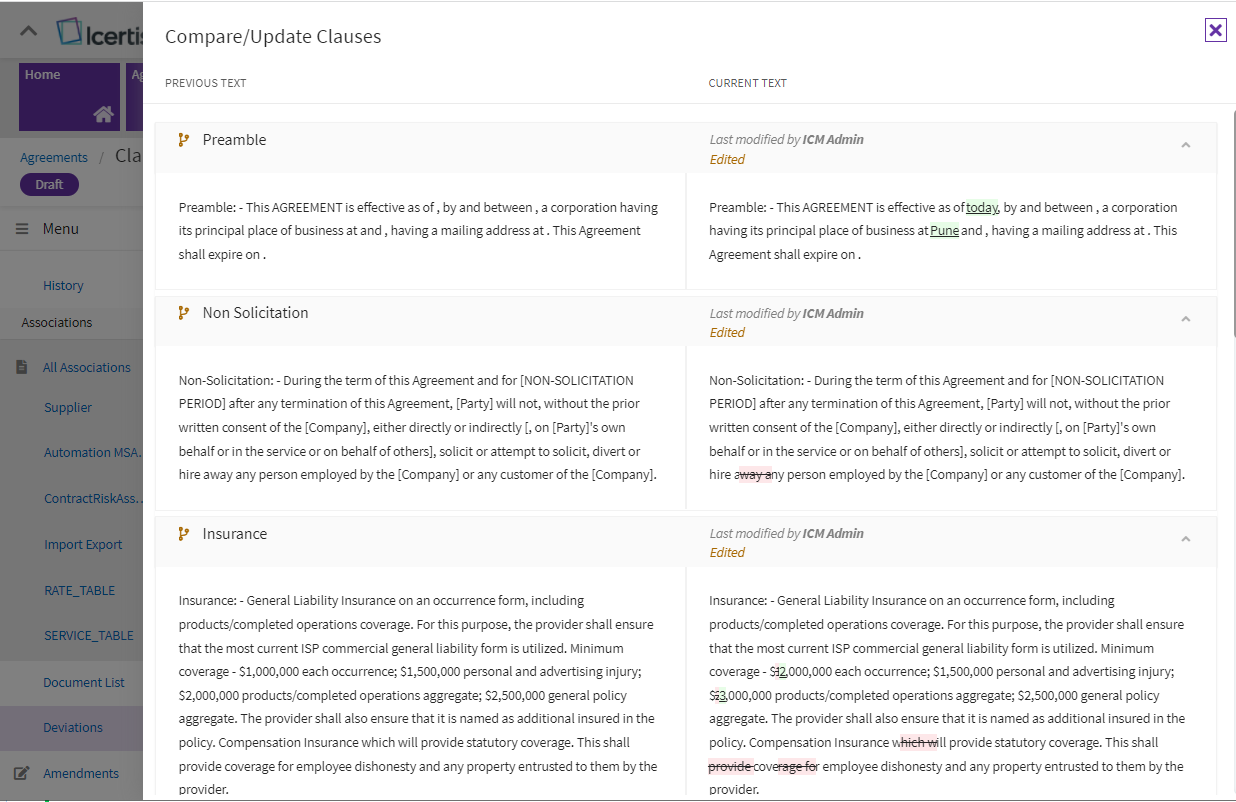1236x802 pixels.
Task: Click the Preamble clause branch icon
Action: [183, 140]
